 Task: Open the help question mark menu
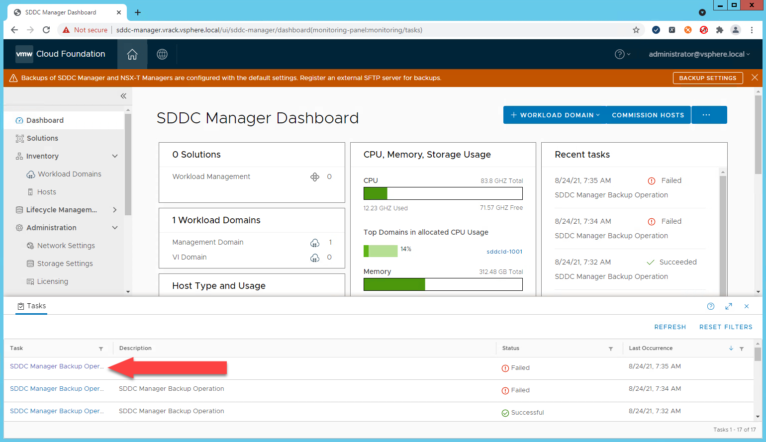(x=622, y=54)
